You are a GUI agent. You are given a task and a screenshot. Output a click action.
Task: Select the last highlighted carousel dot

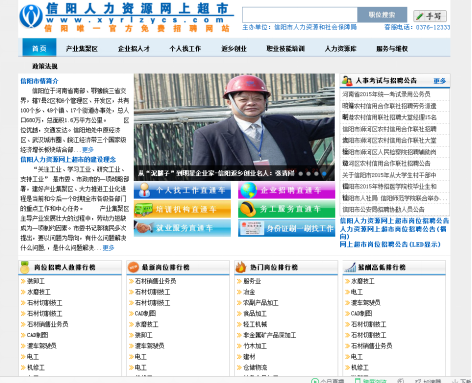pyautogui.click(x=324, y=174)
